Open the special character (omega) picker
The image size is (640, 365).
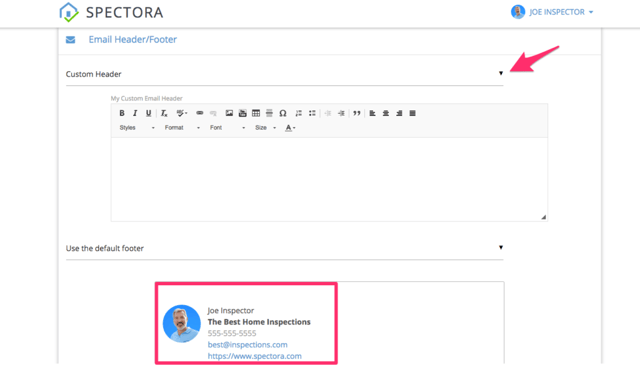pos(283,113)
